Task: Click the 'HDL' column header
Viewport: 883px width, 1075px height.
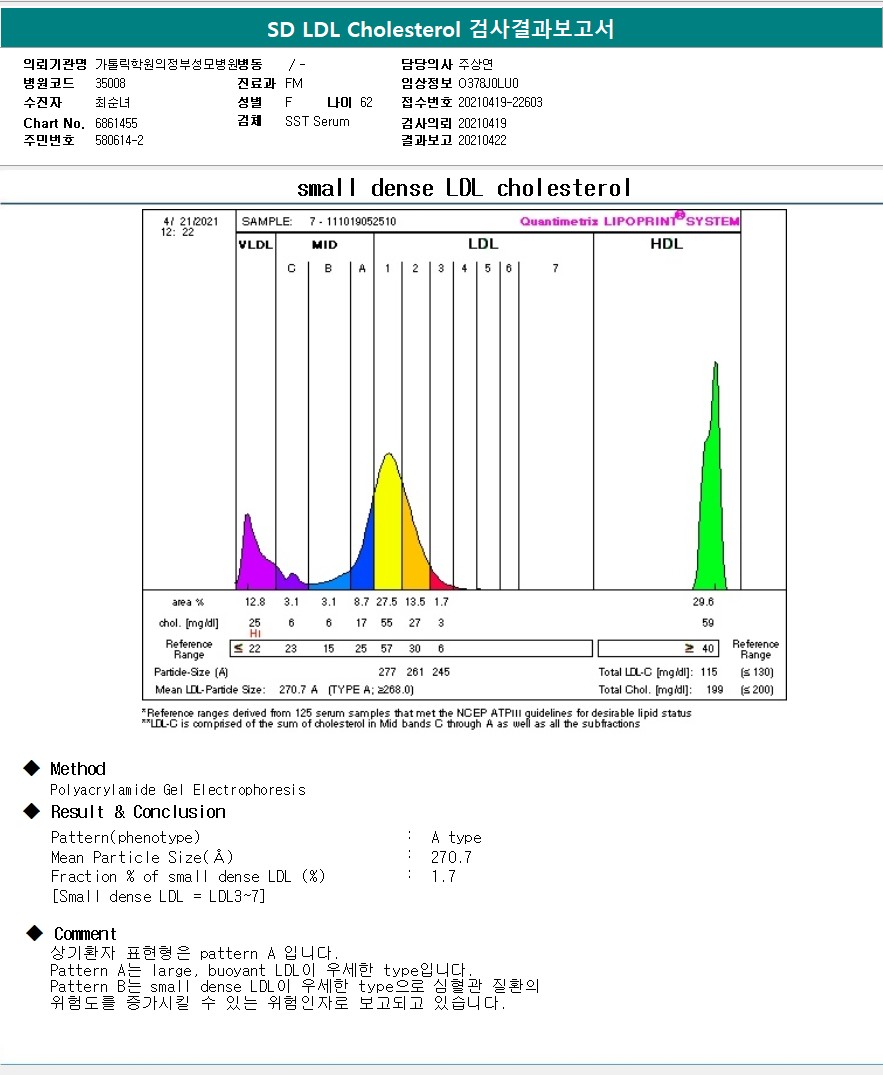Action: click(666, 244)
